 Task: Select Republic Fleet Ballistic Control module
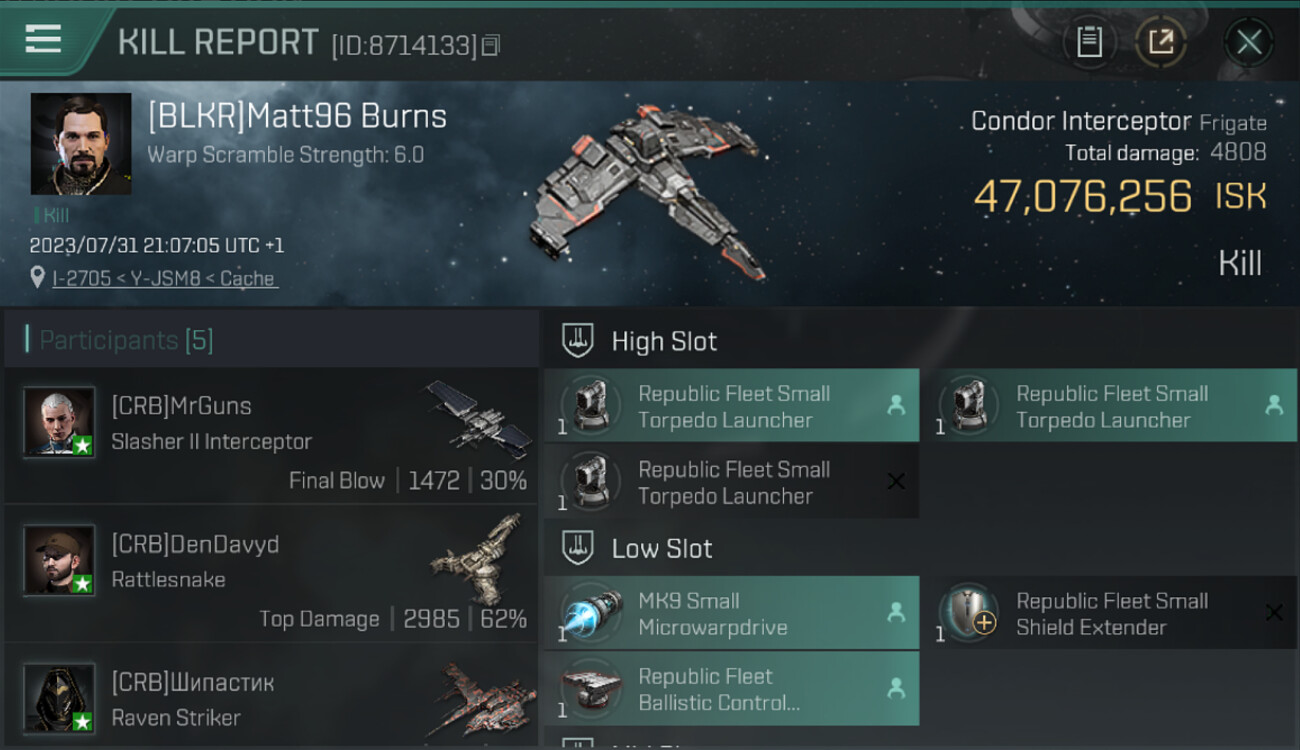pyautogui.click(x=731, y=689)
